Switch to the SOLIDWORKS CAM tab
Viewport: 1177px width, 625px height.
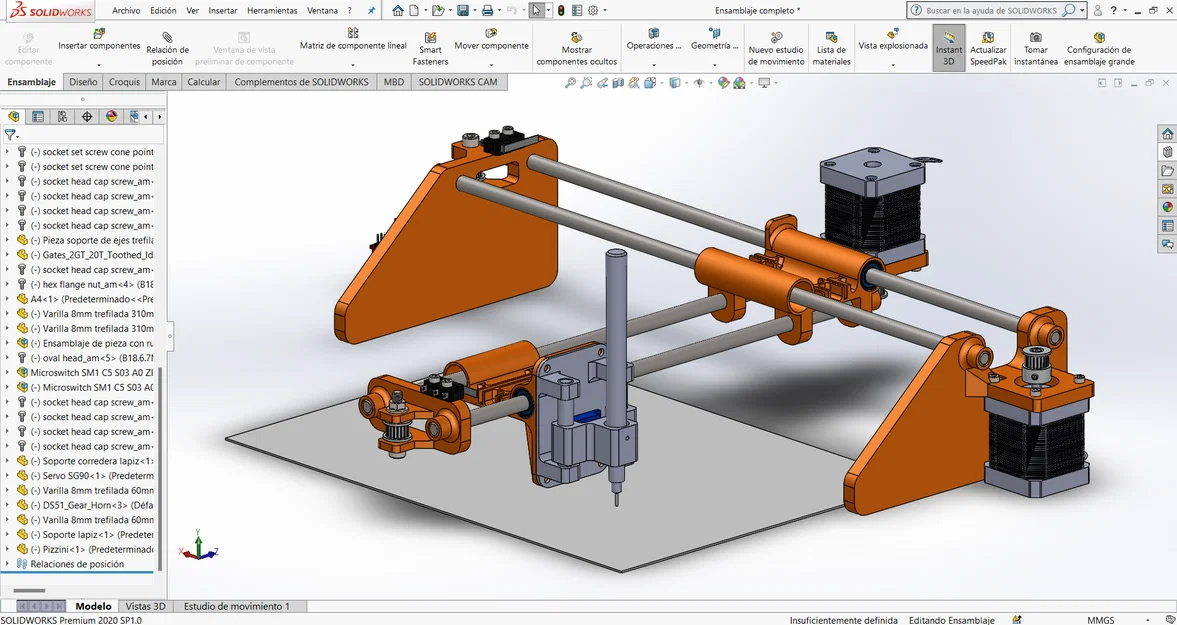(458, 82)
